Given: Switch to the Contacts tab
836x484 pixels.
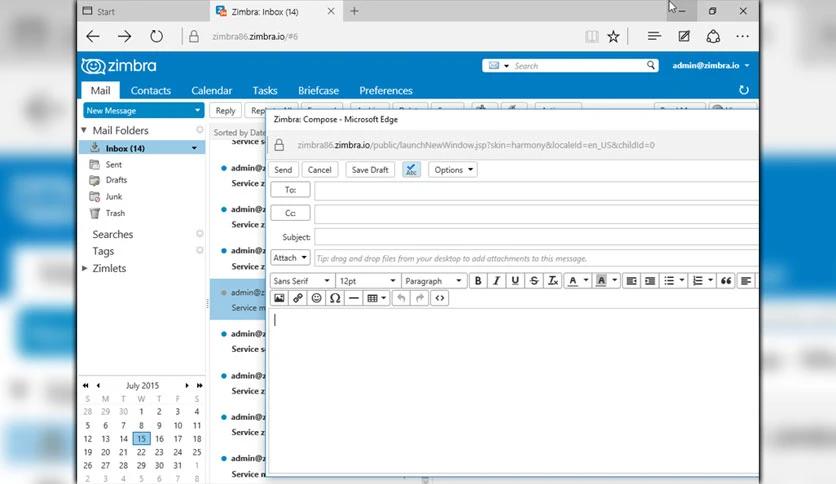Looking at the screenshot, I should click(151, 90).
